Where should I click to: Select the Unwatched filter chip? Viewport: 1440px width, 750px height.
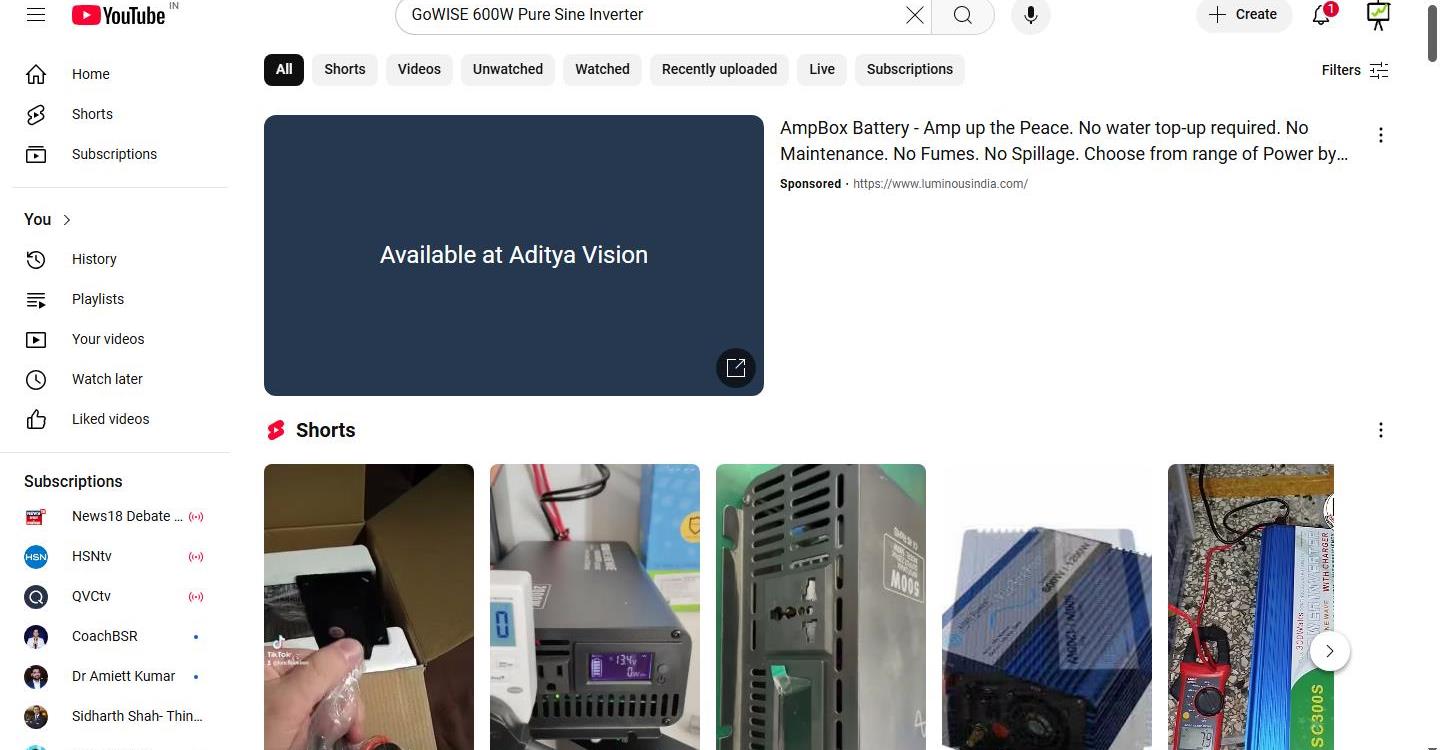508,69
